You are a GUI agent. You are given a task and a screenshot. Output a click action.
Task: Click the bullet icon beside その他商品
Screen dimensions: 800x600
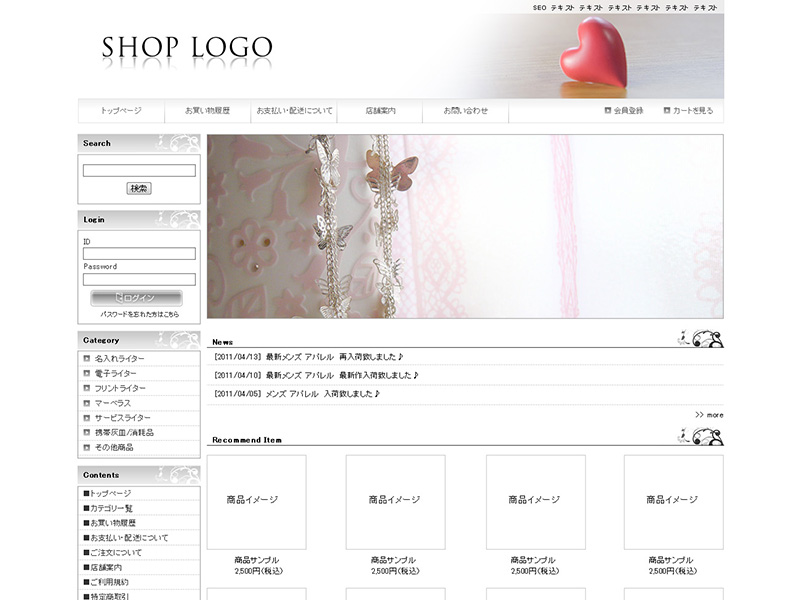[x=87, y=447]
